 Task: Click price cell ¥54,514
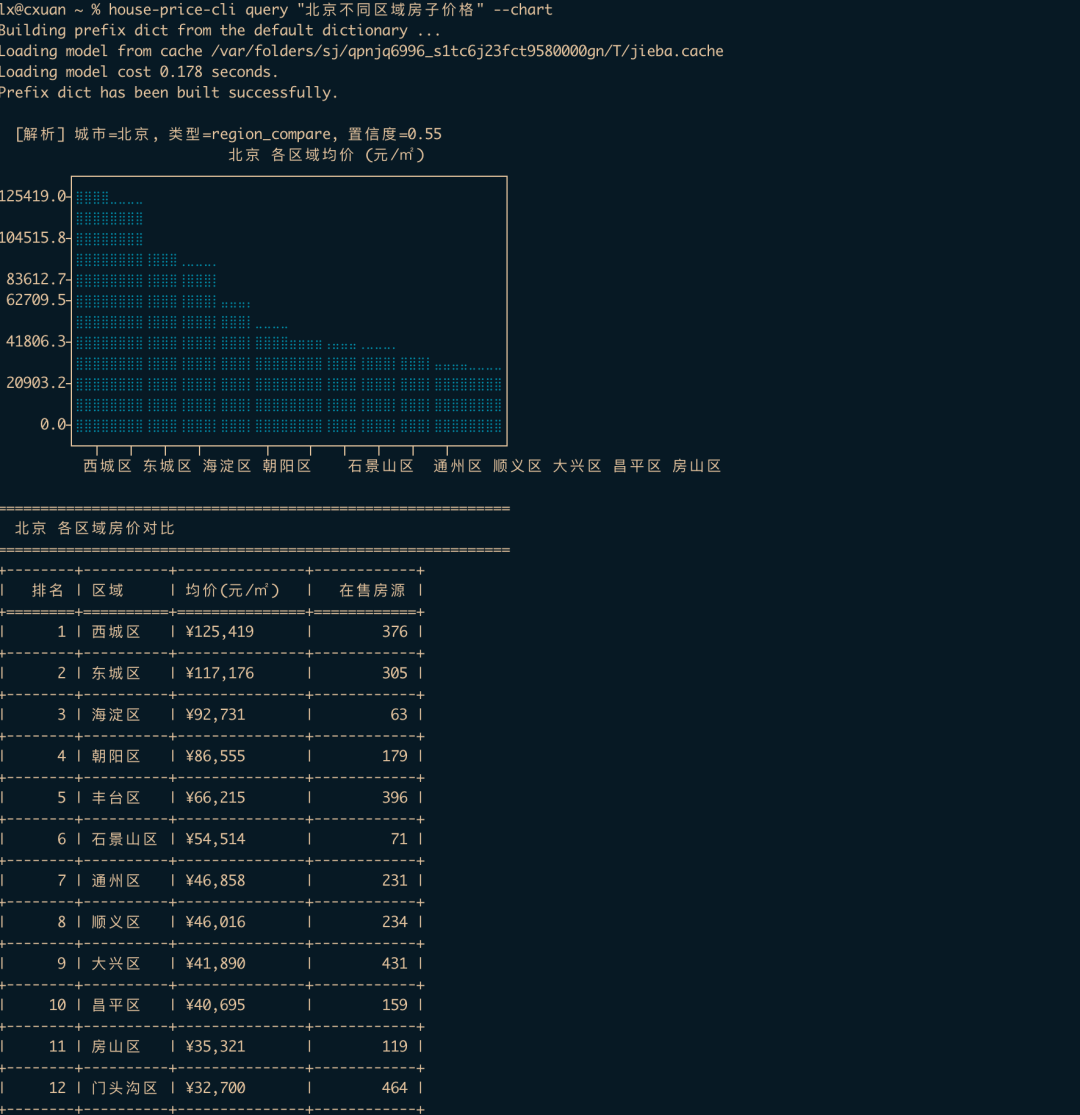(x=215, y=839)
